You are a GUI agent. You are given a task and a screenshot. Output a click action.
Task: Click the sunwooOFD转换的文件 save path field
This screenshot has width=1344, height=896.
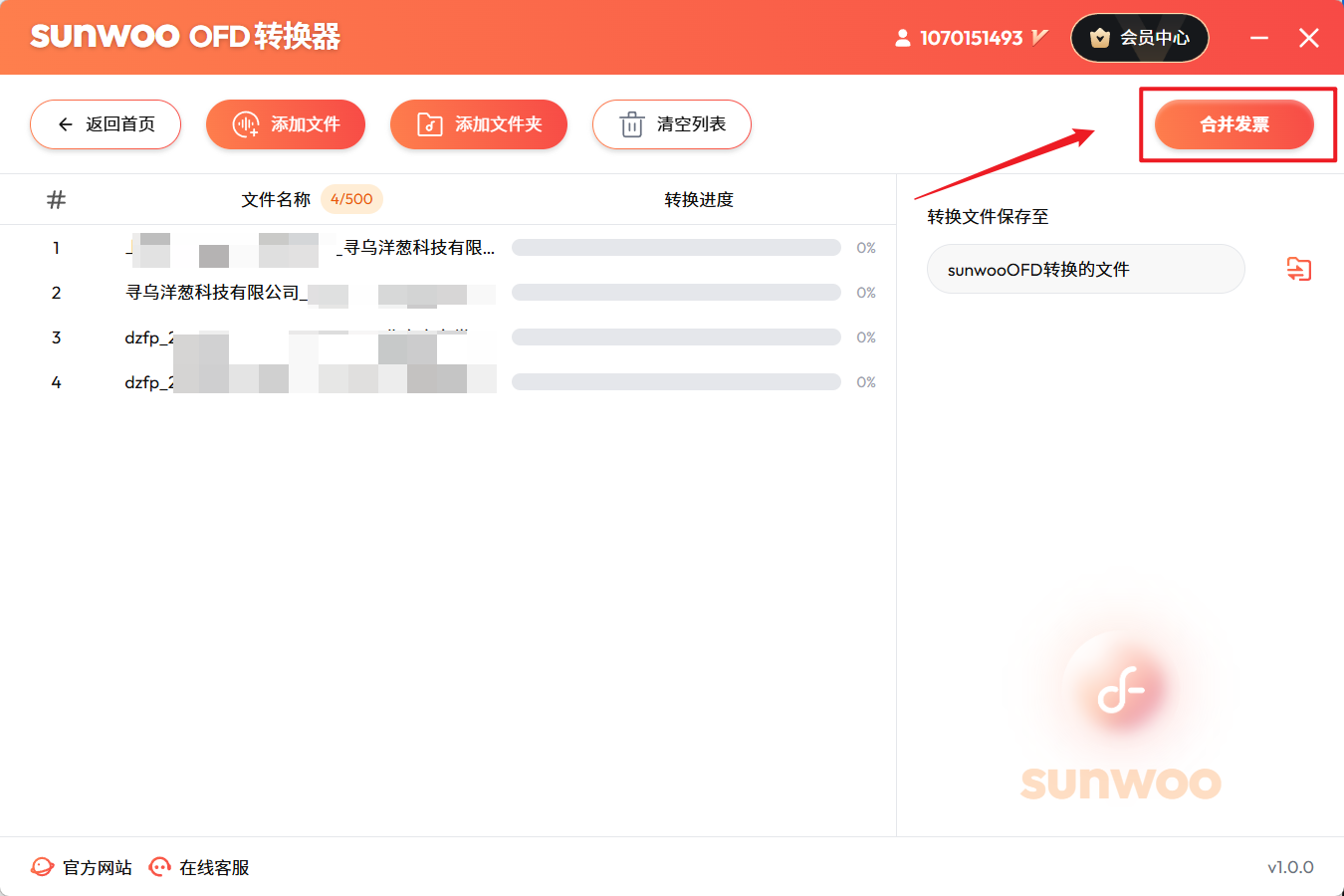1086,269
